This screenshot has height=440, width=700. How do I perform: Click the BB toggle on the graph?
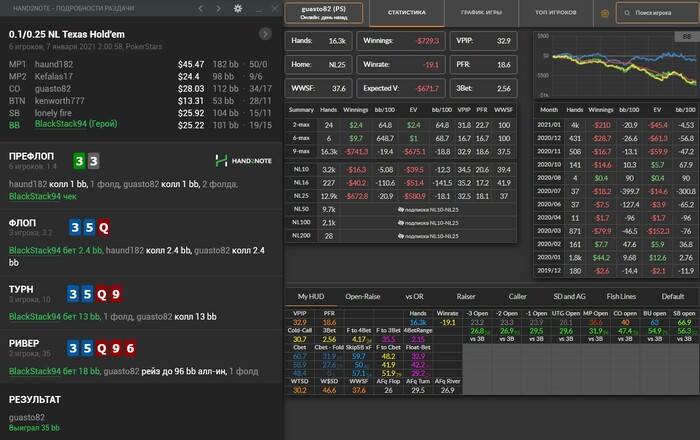(687, 37)
